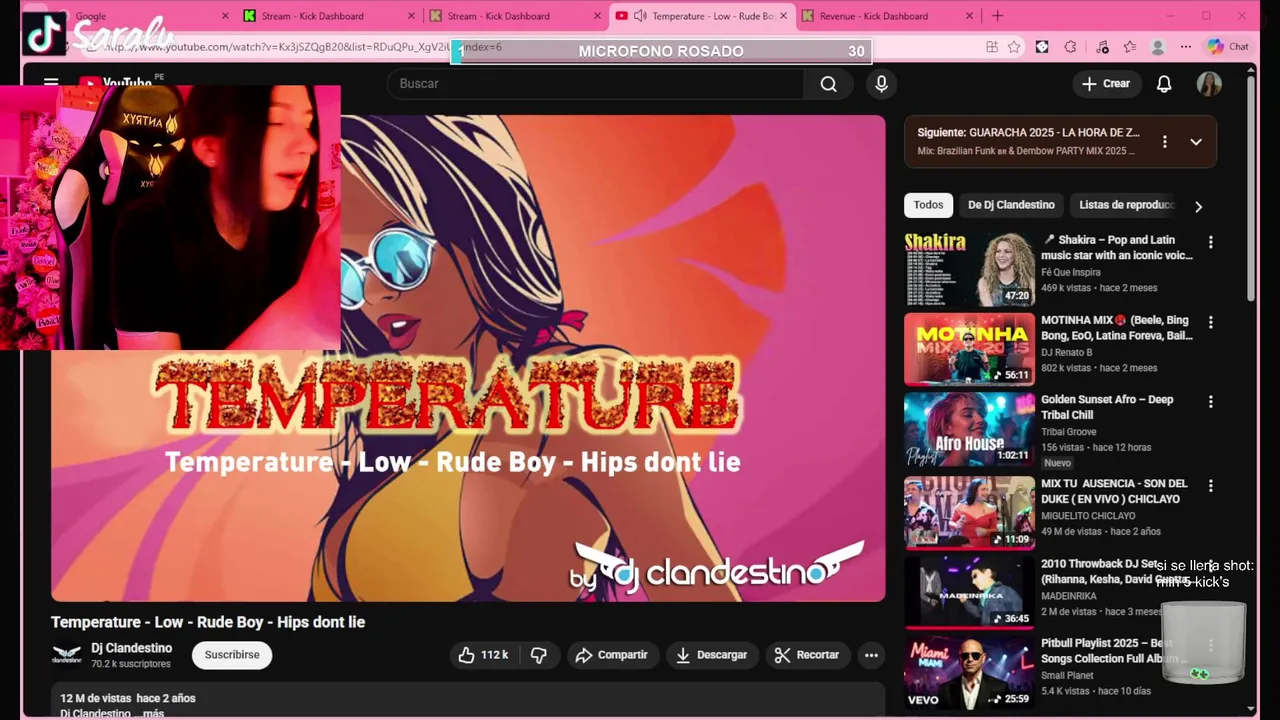Click the YouTube search magnifier button
Viewport: 1280px width, 720px height.
[828, 84]
